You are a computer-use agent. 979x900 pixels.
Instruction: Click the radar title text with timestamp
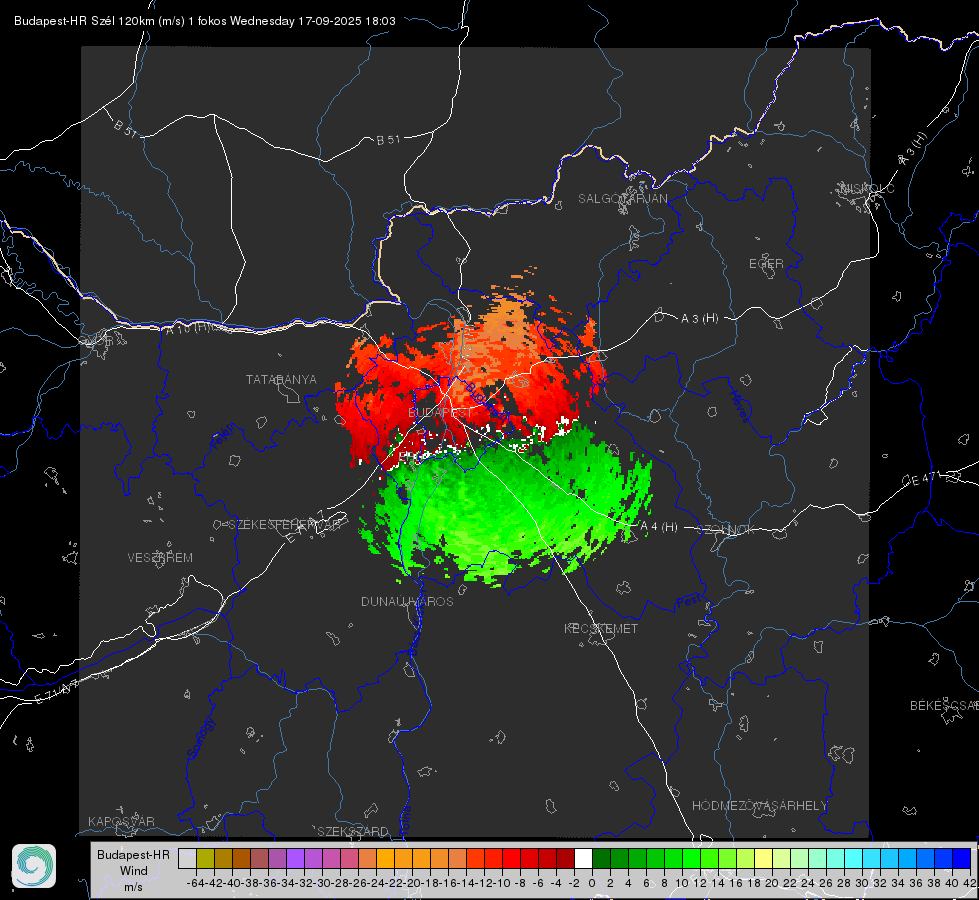(x=205, y=21)
